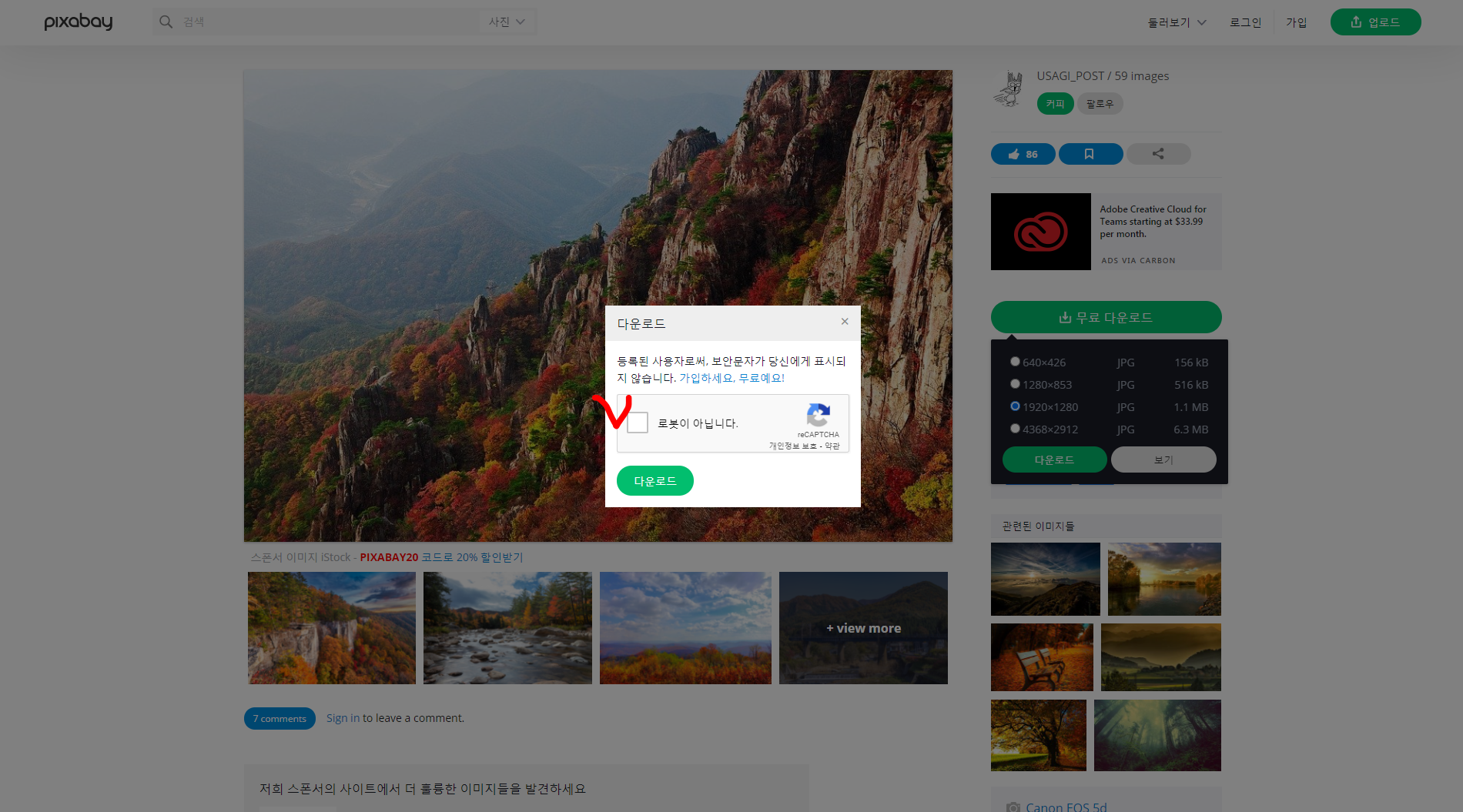Click the 보기 button
Image resolution: width=1463 pixels, height=812 pixels.
coord(1163,459)
